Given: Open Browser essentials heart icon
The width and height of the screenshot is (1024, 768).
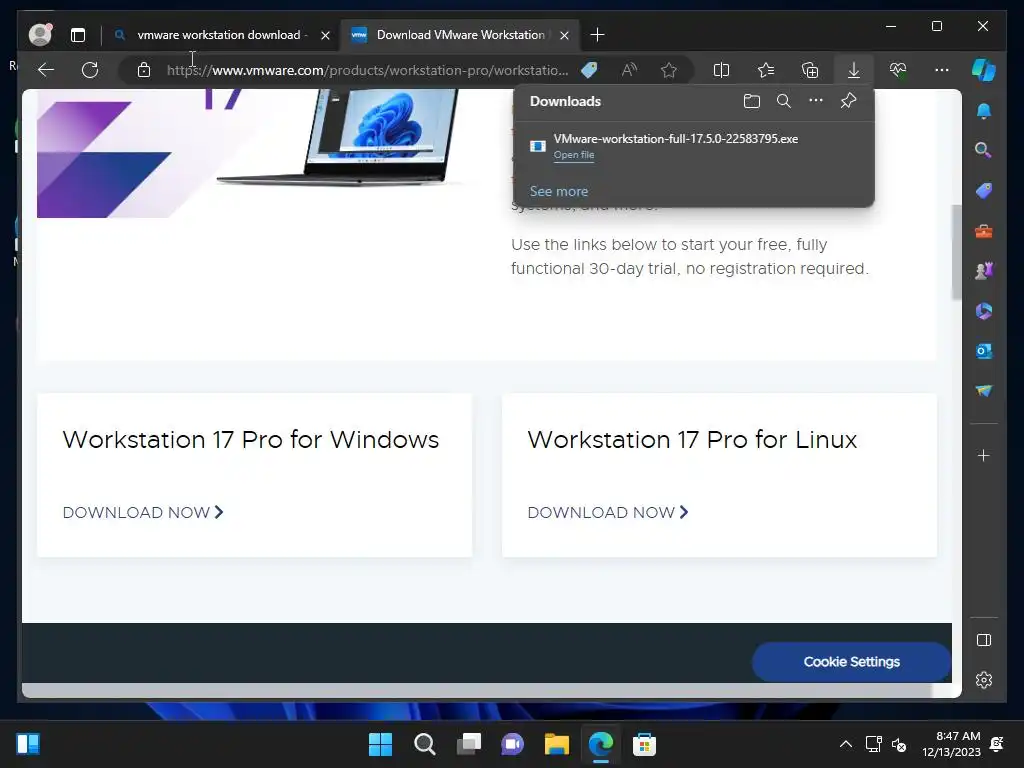Looking at the screenshot, I should coord(898,70).
